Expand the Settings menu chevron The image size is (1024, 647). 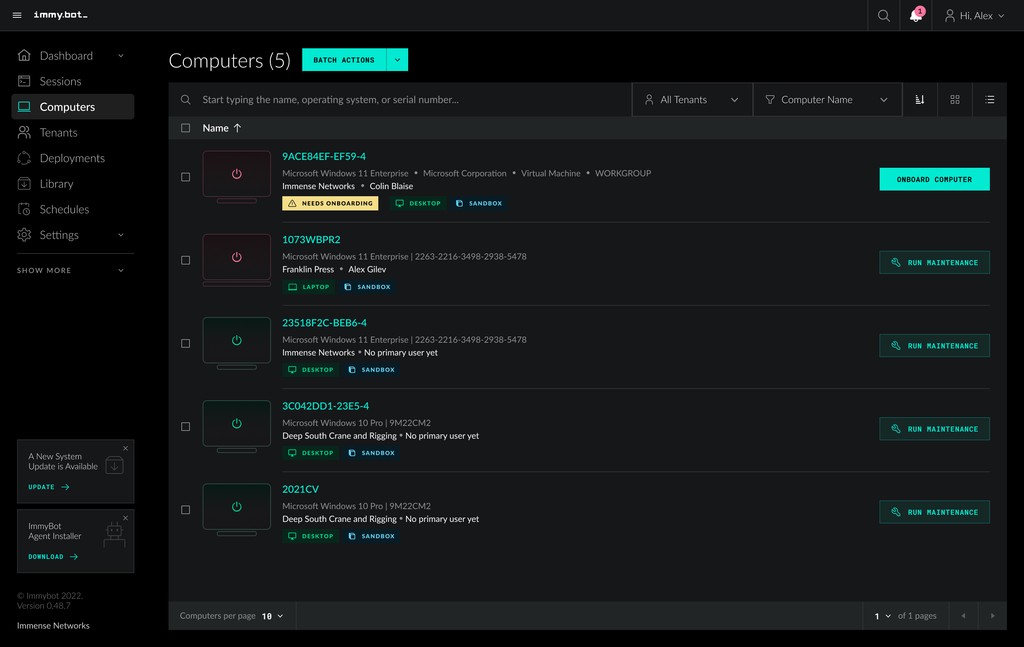click(x=119, y=234)
